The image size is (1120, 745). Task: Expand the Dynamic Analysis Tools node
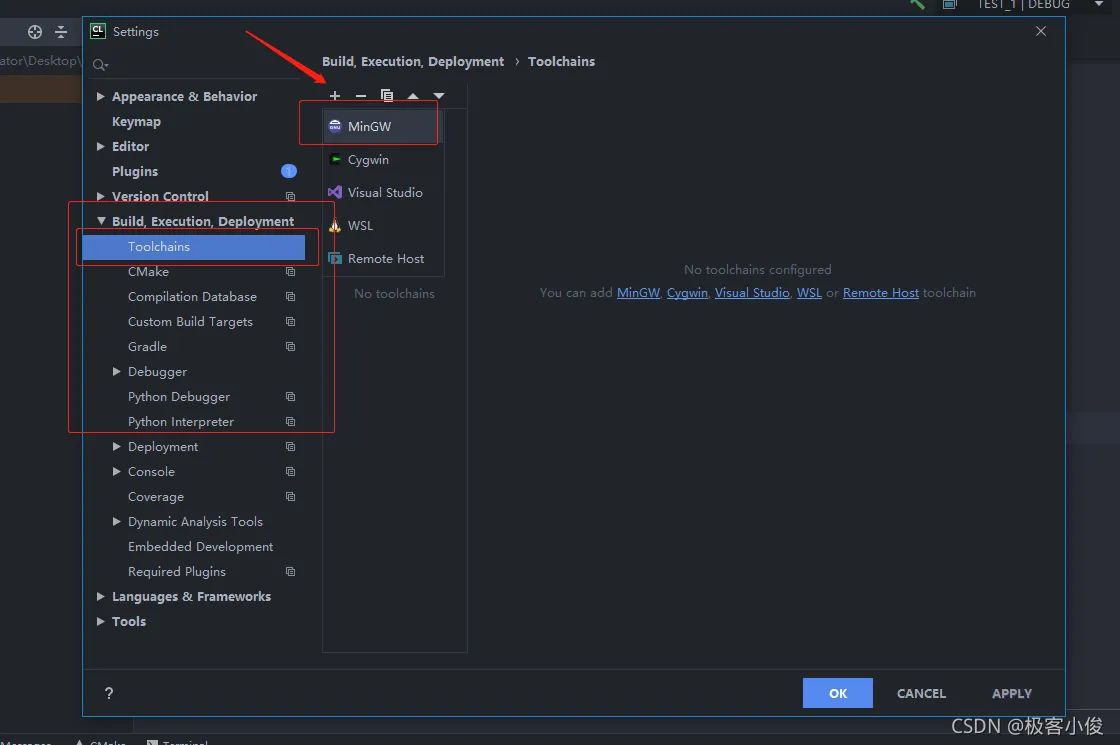116,521
